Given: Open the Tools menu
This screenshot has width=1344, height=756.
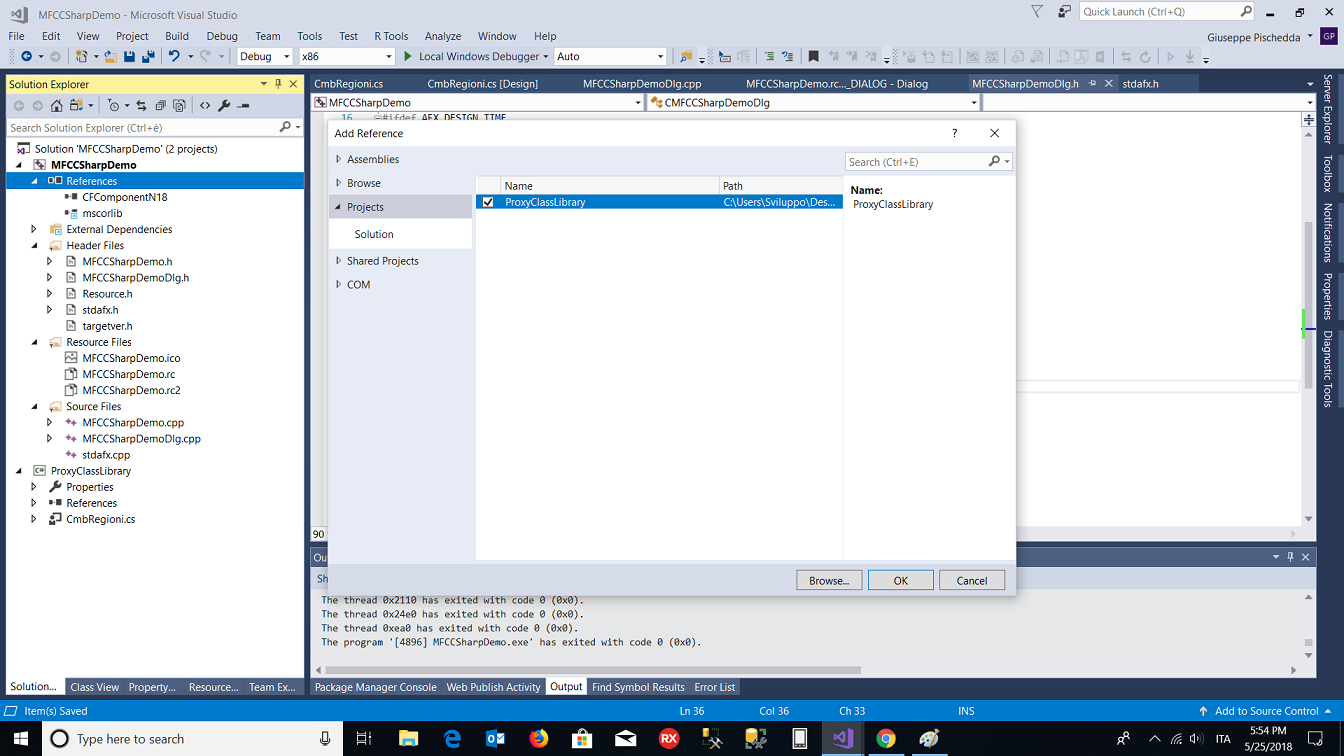Looking at the screenshot, I should 310,36.
